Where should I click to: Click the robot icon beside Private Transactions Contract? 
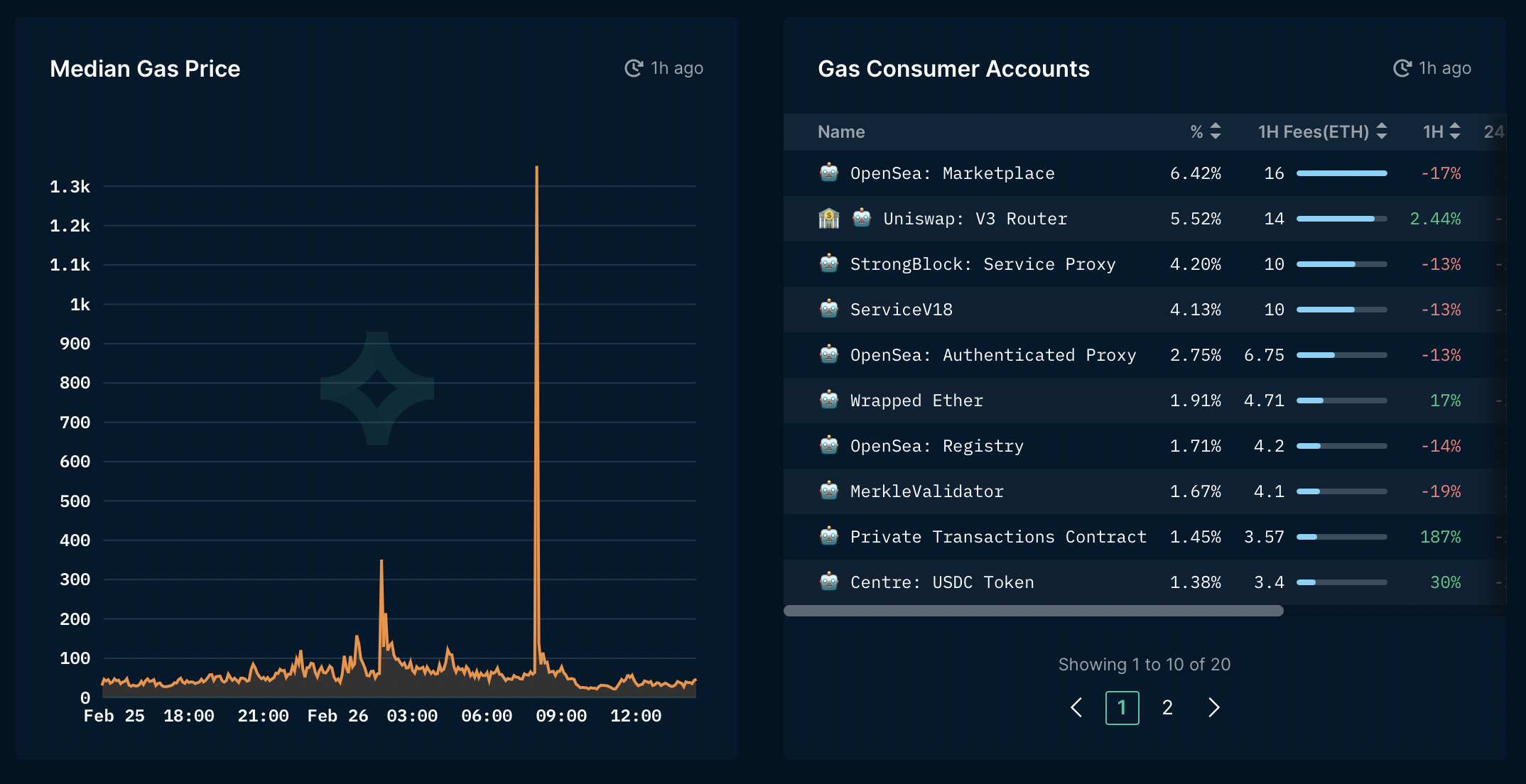pyautogui.click(x=829, y=536)
